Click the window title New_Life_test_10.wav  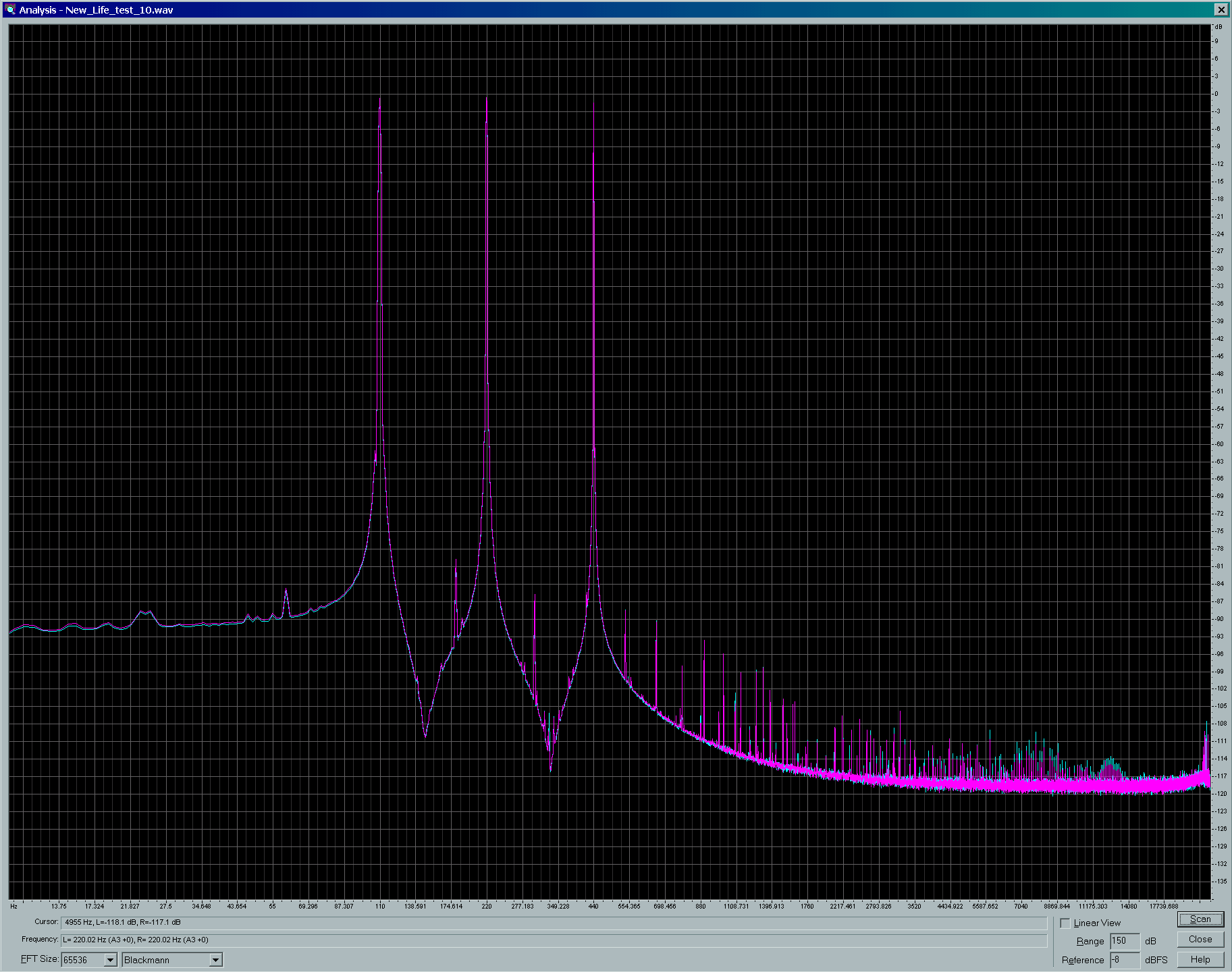click(119, 10)
